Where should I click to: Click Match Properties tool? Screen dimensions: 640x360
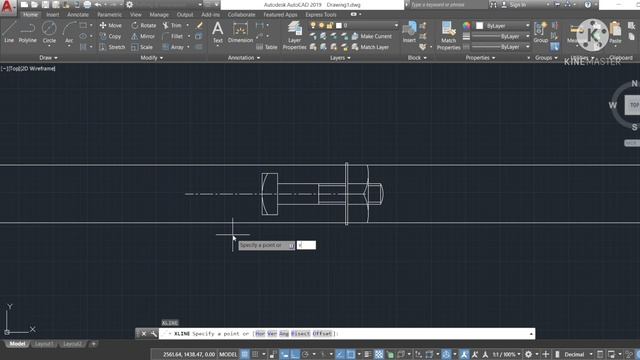coord(448,36)
